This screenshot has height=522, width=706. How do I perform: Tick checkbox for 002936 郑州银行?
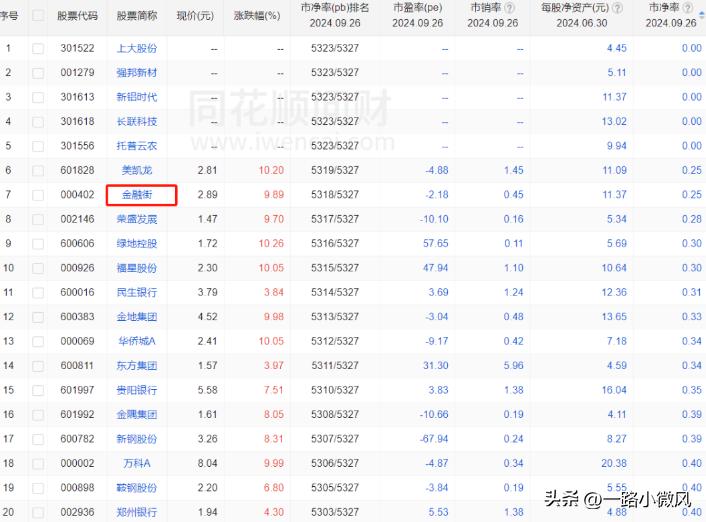[x=38, y=513]
